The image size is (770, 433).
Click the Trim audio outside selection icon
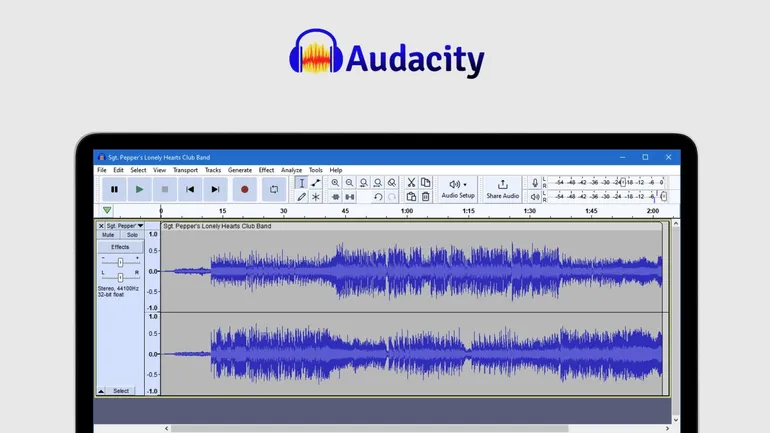click(335, 197)
